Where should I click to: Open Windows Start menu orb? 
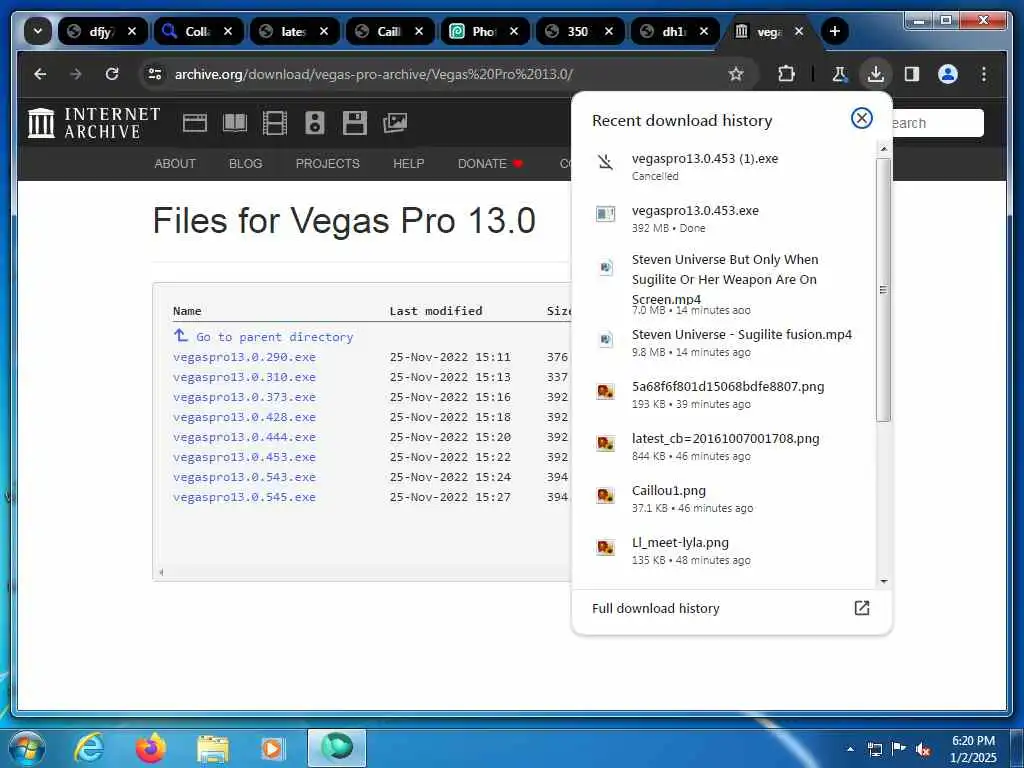pos(27,748)
